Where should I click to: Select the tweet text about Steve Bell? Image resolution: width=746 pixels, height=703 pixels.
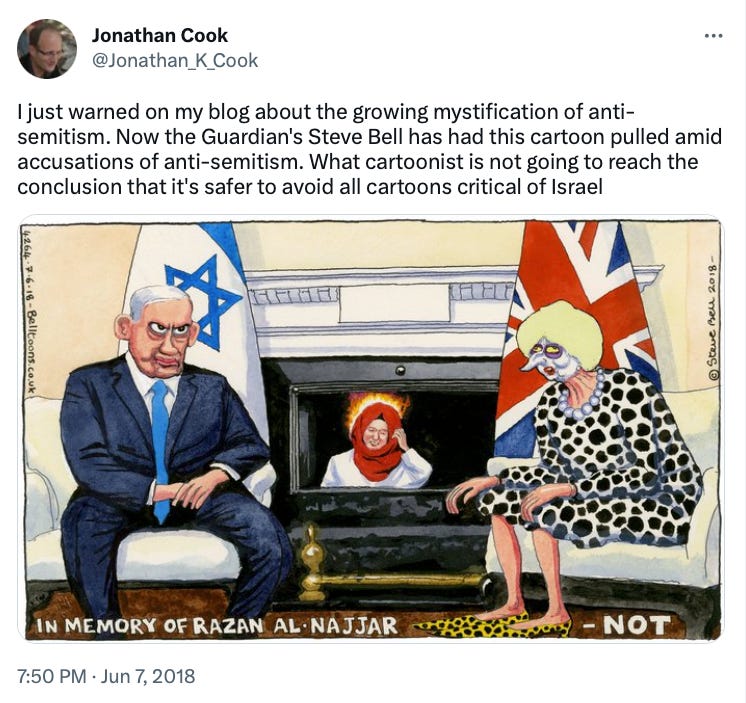369,149
